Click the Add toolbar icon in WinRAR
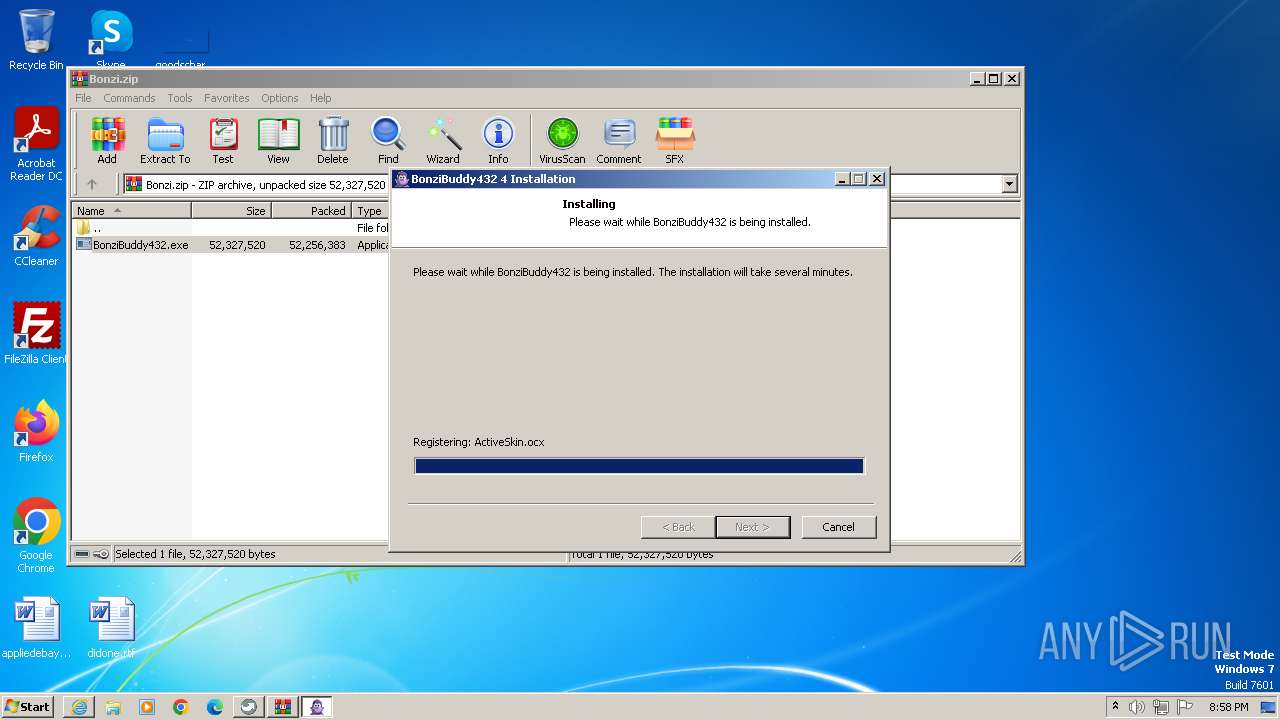 (x=107, y=140)
